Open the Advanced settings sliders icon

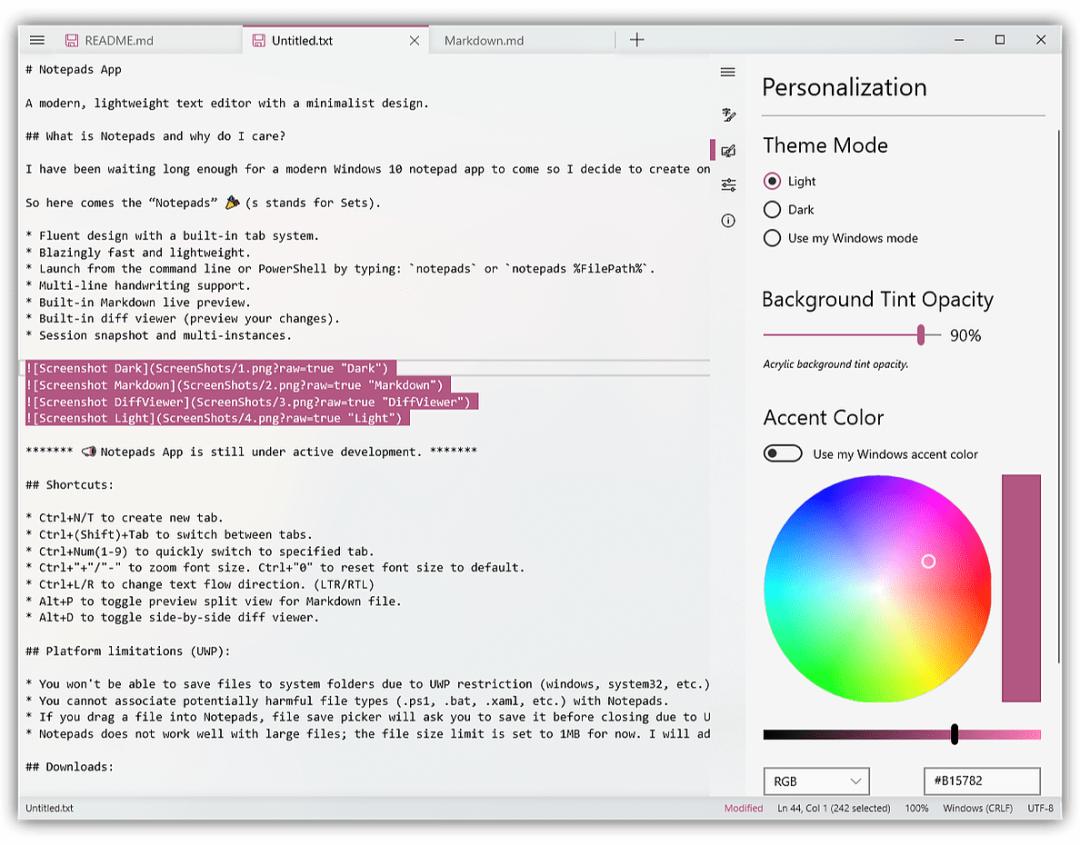(x=728, y=185)
